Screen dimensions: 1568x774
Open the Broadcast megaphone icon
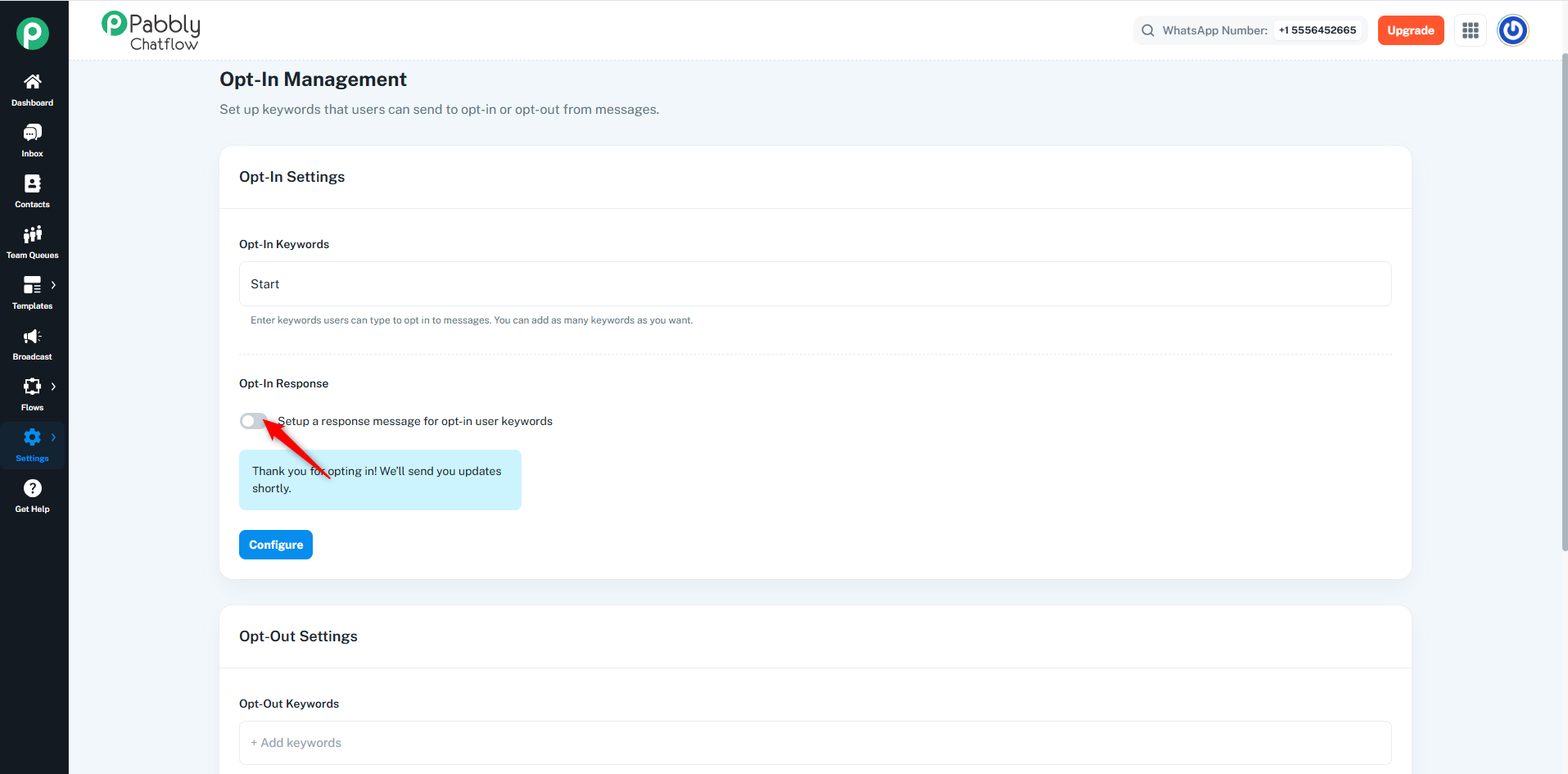tap(32, 337)
